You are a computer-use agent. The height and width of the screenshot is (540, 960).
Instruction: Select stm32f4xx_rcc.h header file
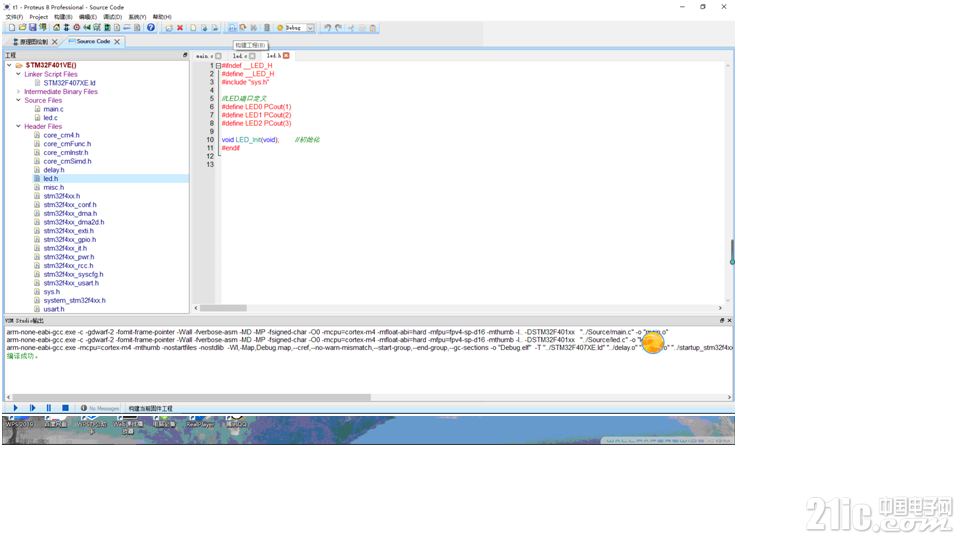click(x=68, y=266)
